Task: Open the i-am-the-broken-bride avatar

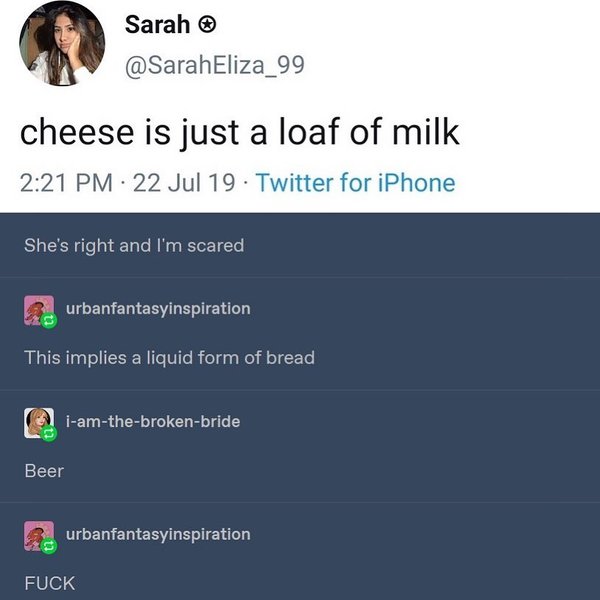Action: 36,421
